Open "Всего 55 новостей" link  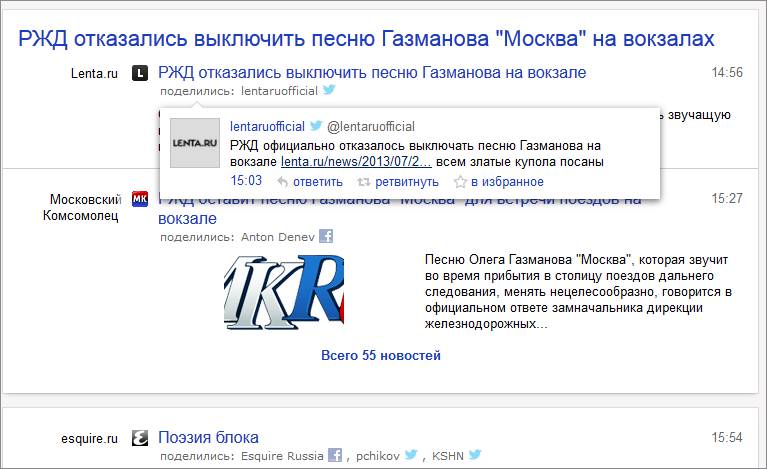coord(381,356)
